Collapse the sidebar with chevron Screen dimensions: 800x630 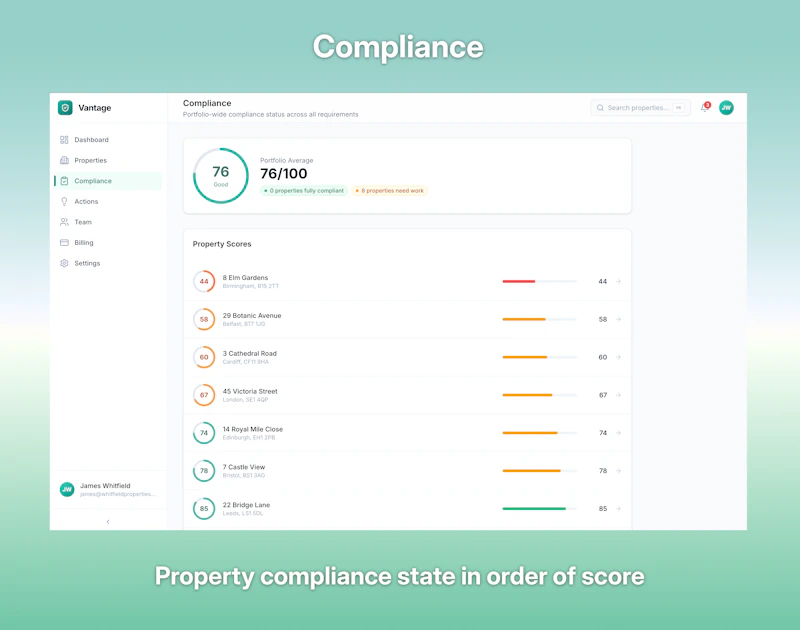[108, 521]
